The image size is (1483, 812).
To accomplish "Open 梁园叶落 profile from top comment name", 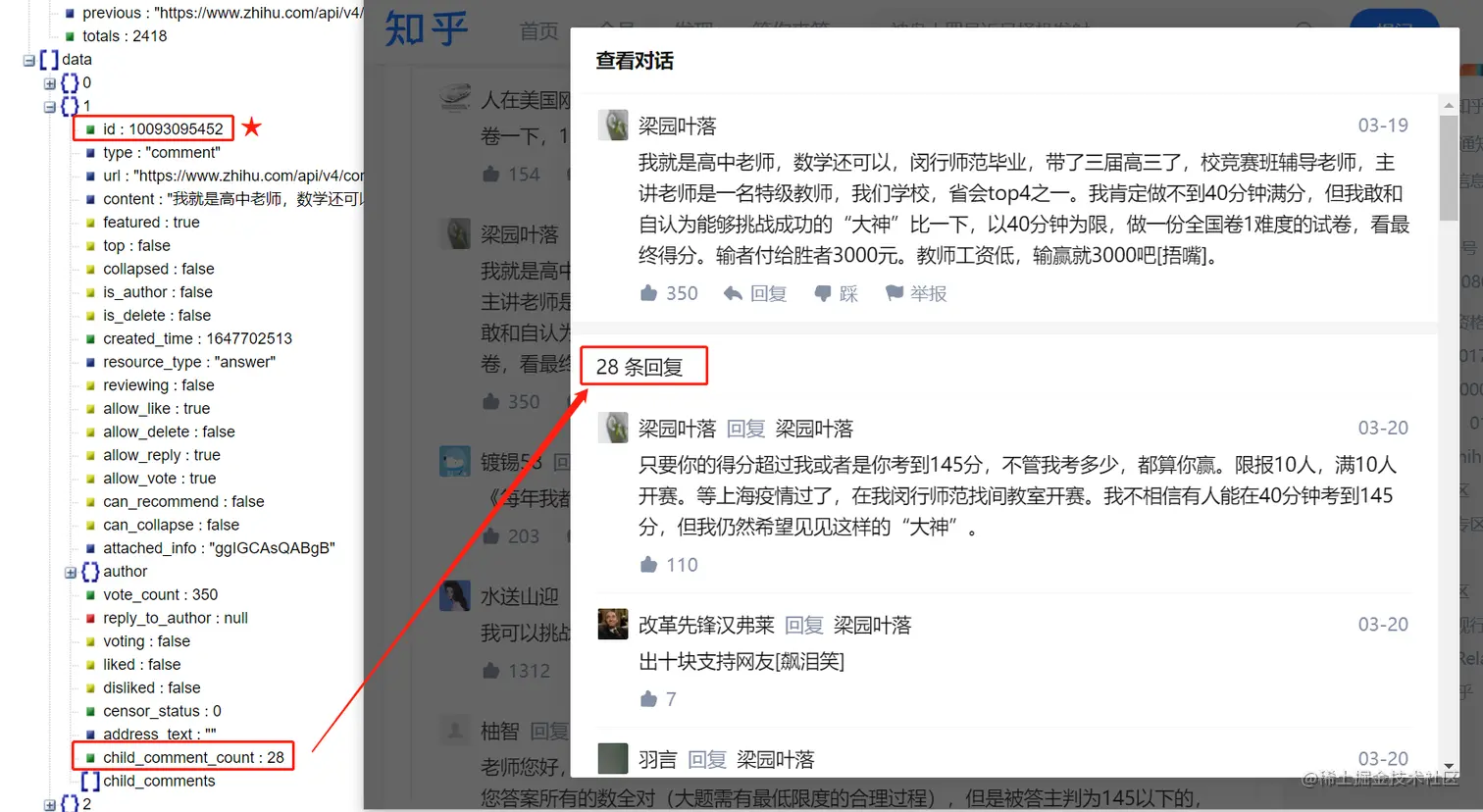I will click(678, 127).
